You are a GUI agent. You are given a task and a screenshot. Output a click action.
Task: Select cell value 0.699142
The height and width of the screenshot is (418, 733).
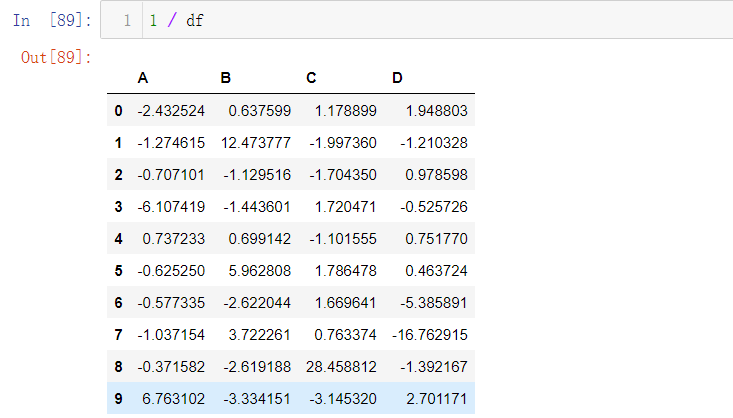(259, 239)
